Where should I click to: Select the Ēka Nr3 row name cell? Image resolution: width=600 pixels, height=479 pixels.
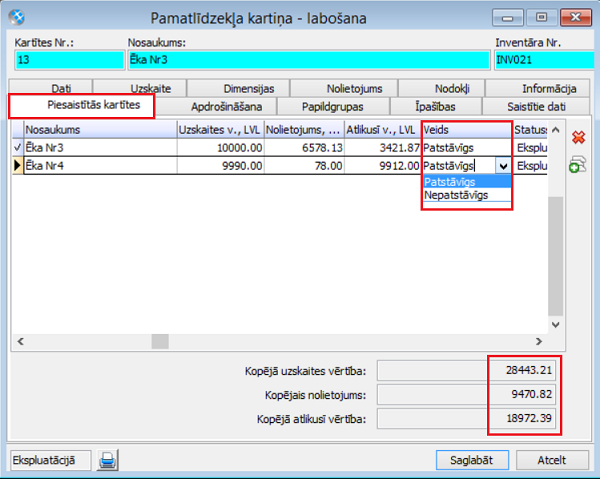click(100, 148)
